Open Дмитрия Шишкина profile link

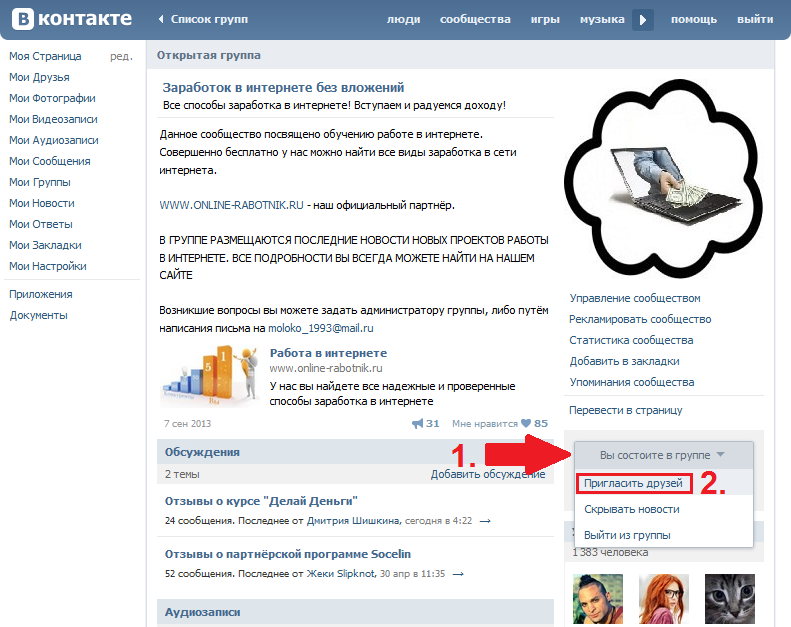tap(354, 521)
